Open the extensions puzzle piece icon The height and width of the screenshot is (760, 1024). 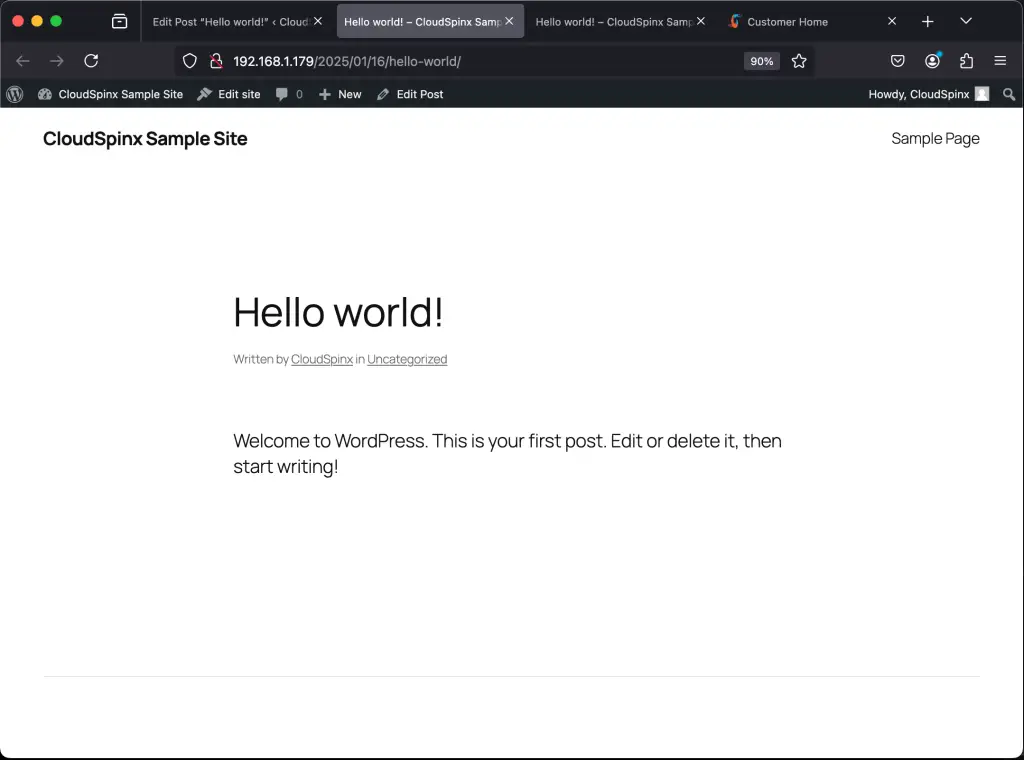(966, 61)
